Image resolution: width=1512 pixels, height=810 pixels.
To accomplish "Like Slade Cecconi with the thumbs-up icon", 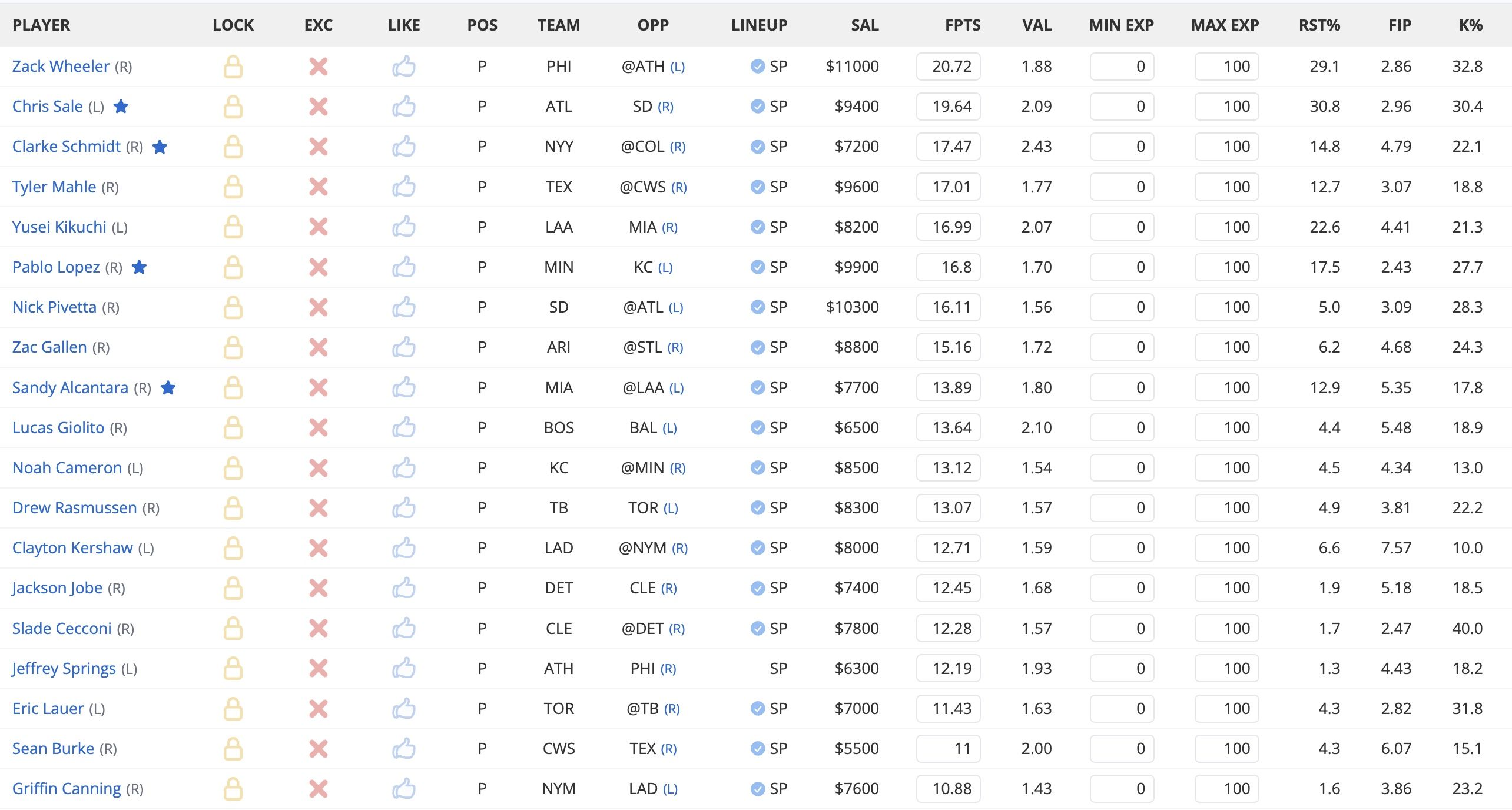I will [404, 629].
